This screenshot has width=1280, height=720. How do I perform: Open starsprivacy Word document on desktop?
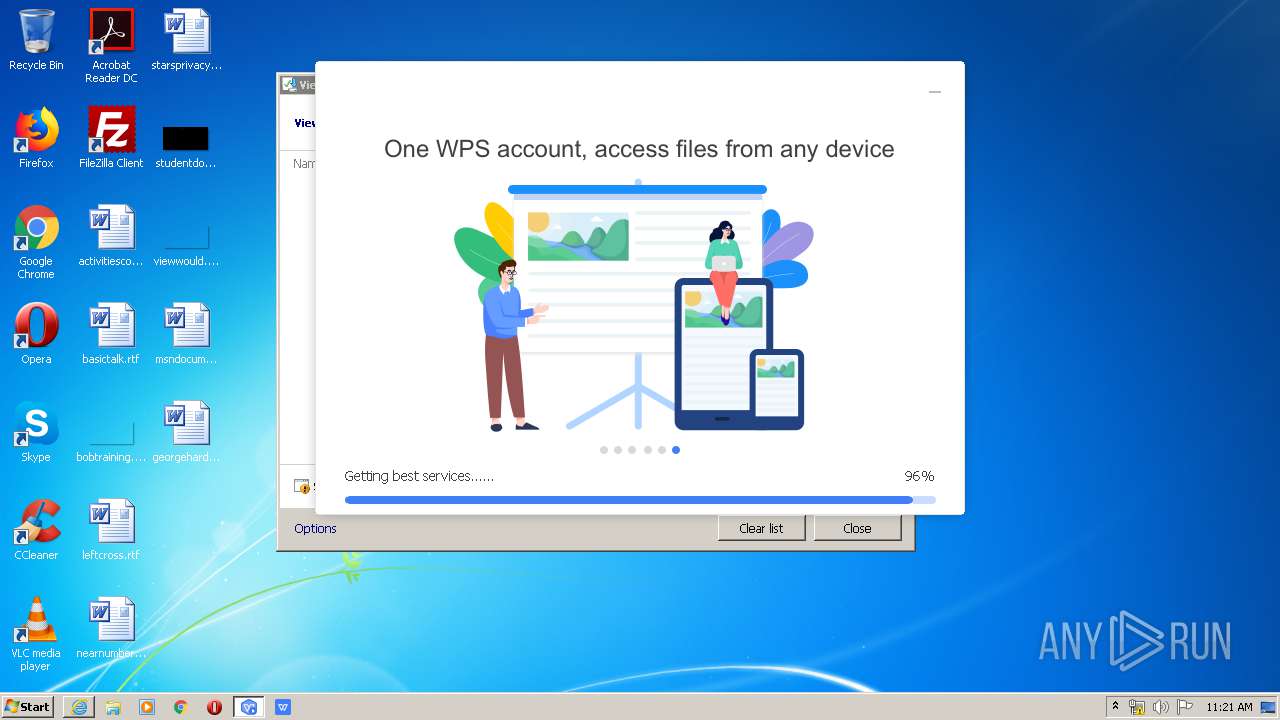click(186, 40)
